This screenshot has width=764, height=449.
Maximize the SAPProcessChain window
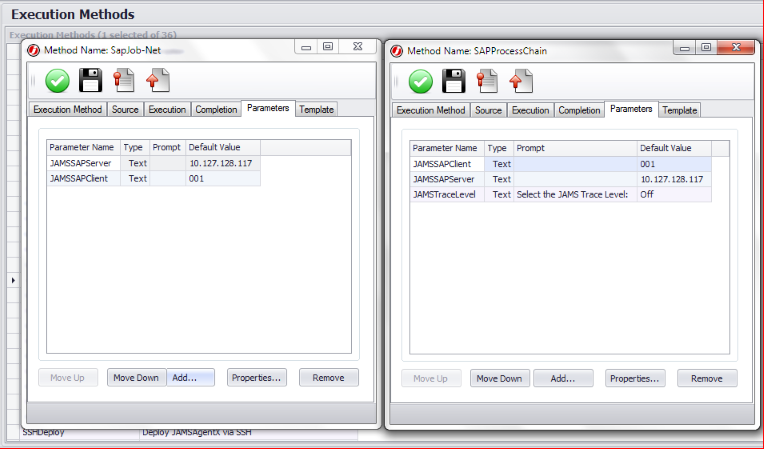click(x=706, y=47)
